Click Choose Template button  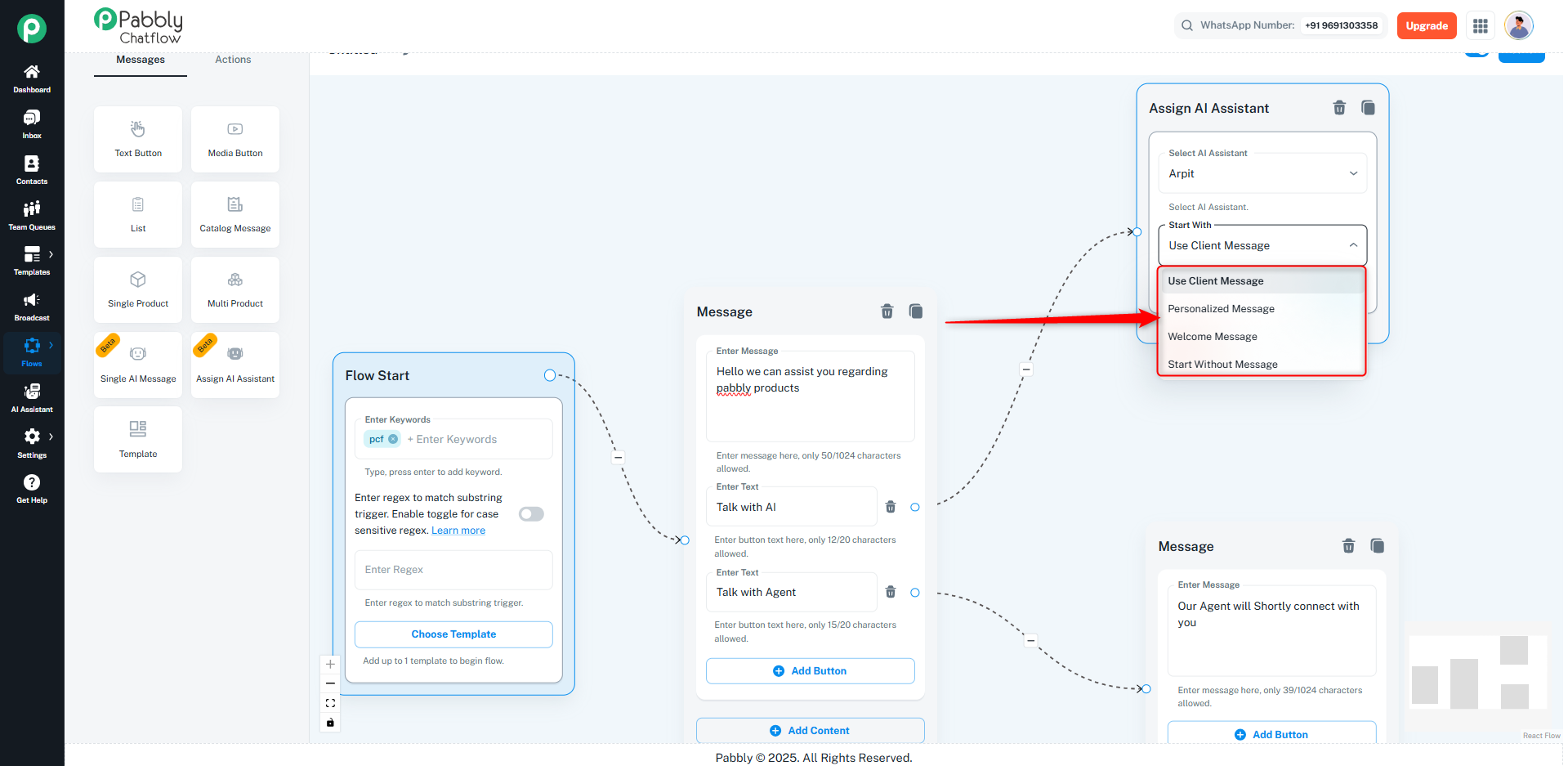point(453,634)
